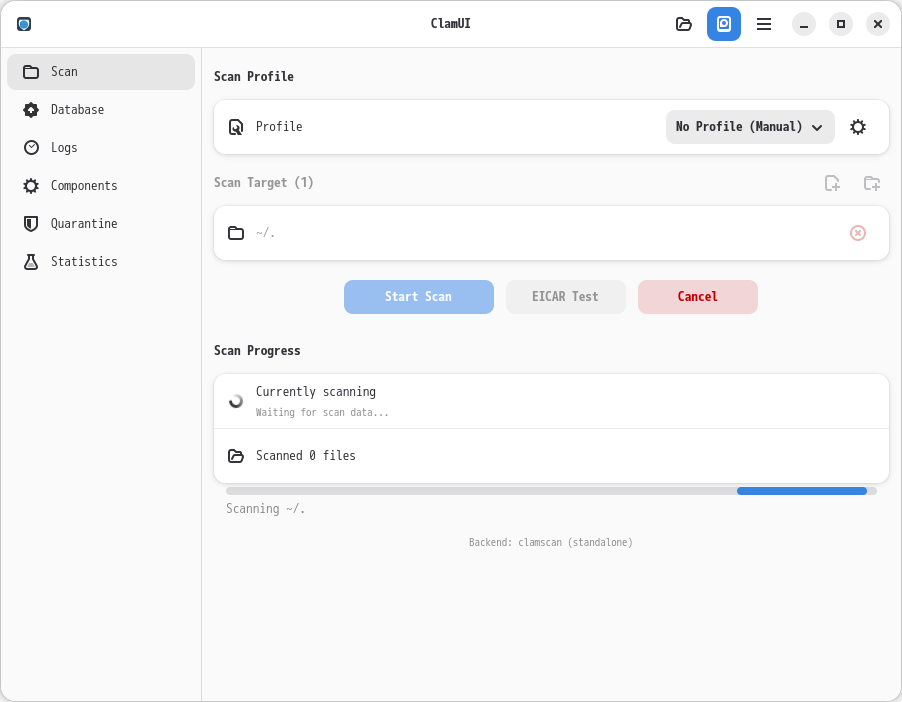Cancel the running scan
Screen dimensions: 902x702
coord(698,297)
